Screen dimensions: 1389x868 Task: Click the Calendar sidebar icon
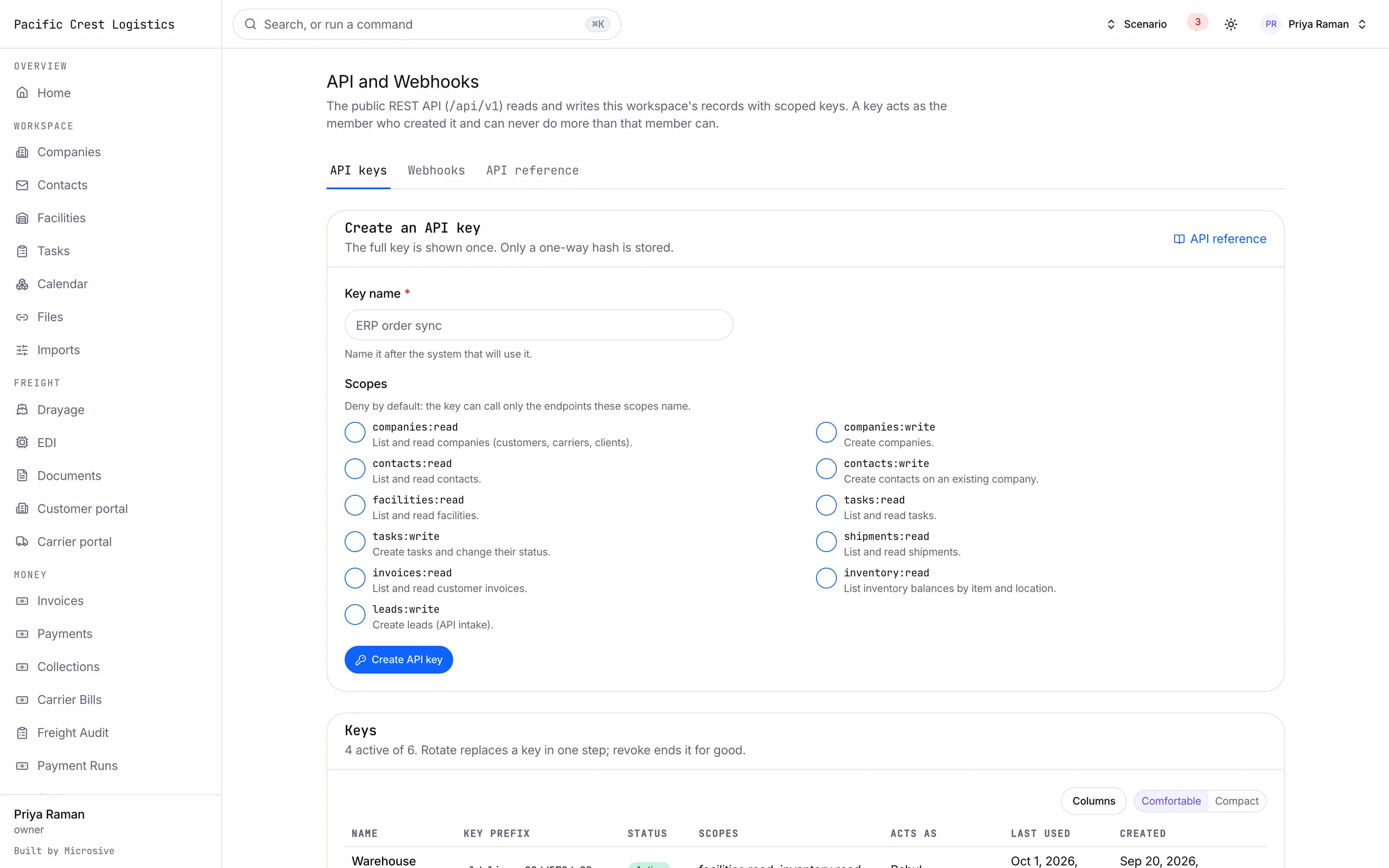[x=22, y=284]
